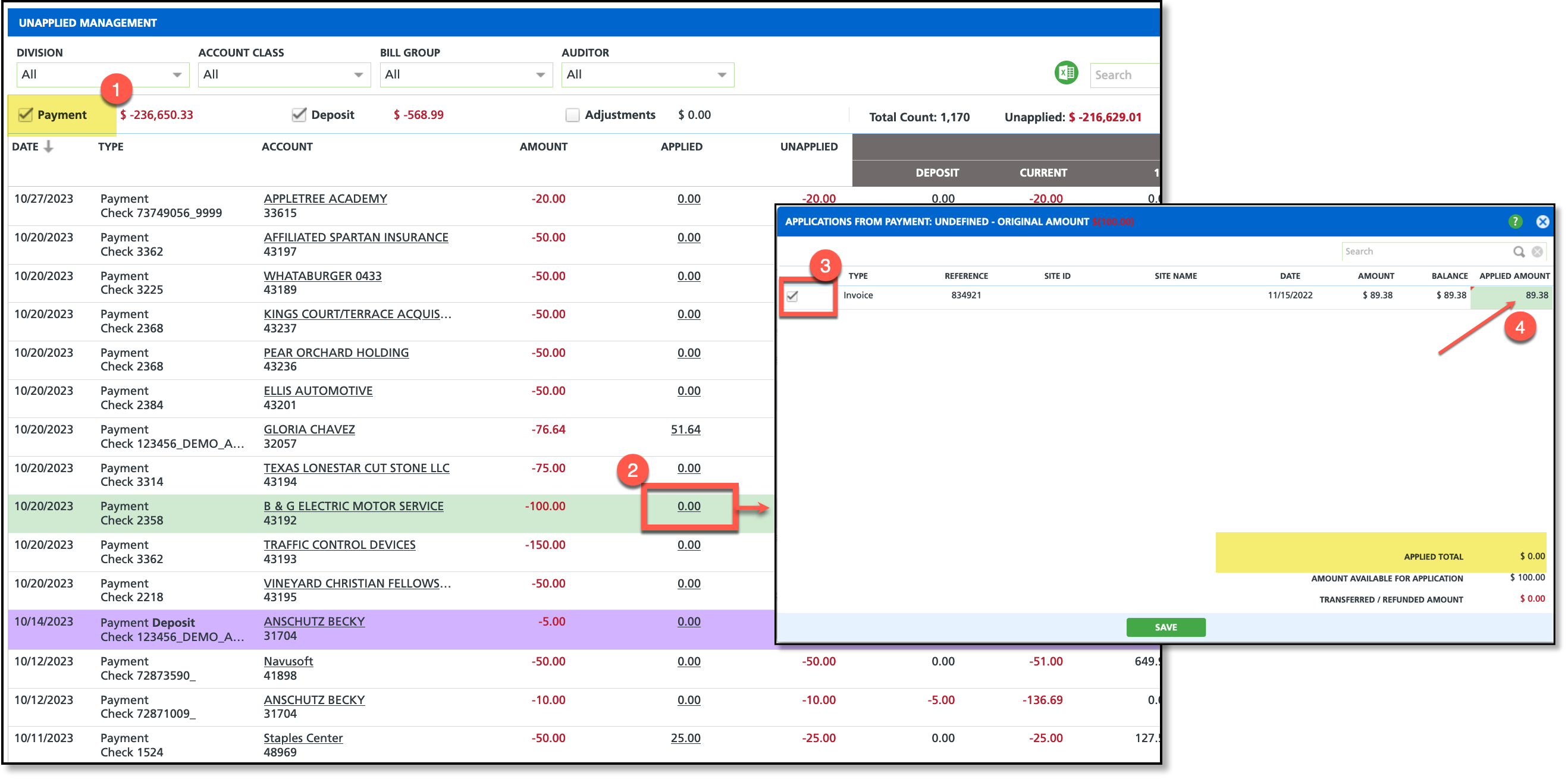Sort by the DATE column arrow
Viewport: 1568px width, 779px height.
pyautogui.click(x=49, y=147)
